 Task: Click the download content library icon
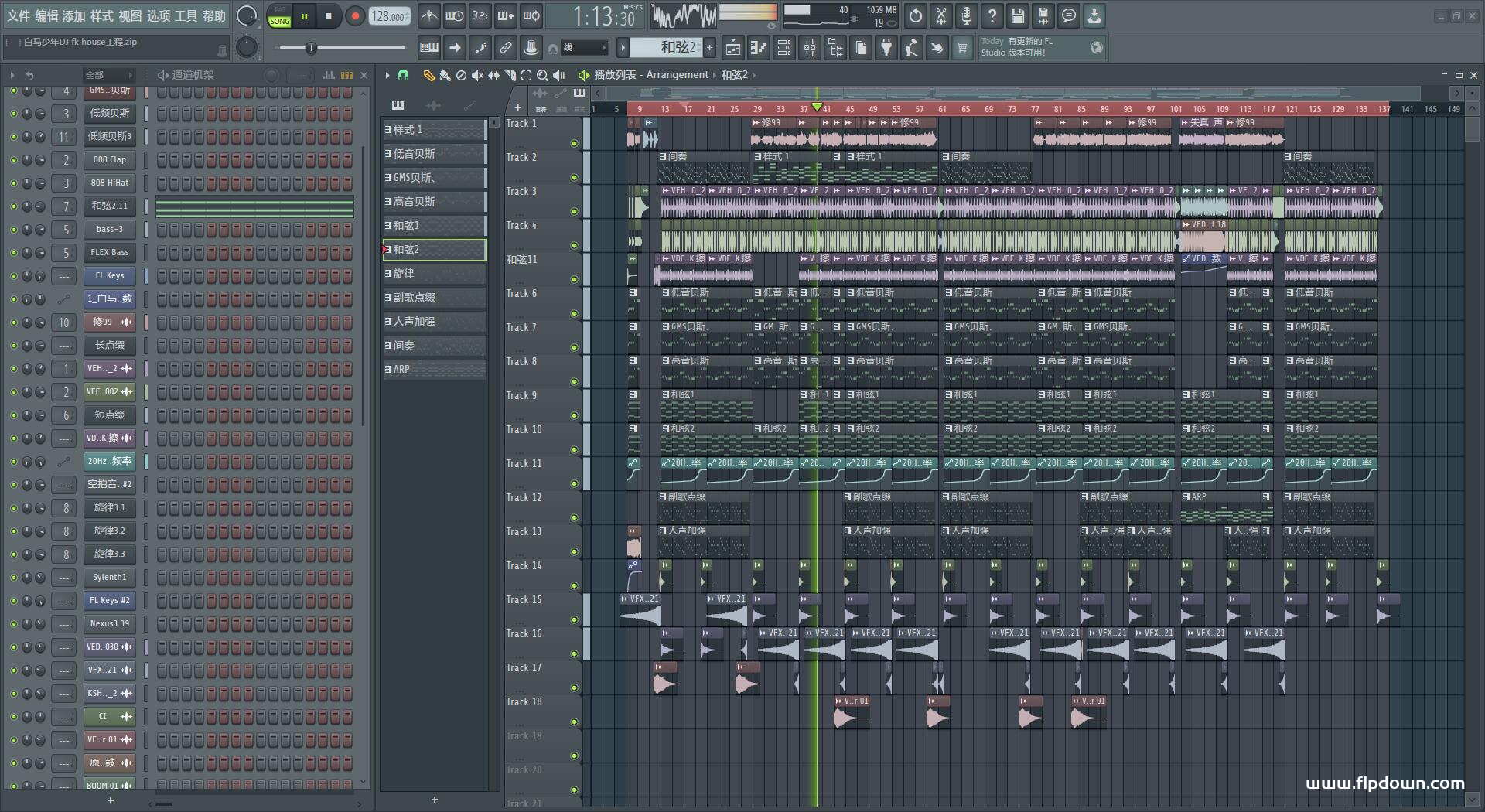click(x=1094, y=15)
